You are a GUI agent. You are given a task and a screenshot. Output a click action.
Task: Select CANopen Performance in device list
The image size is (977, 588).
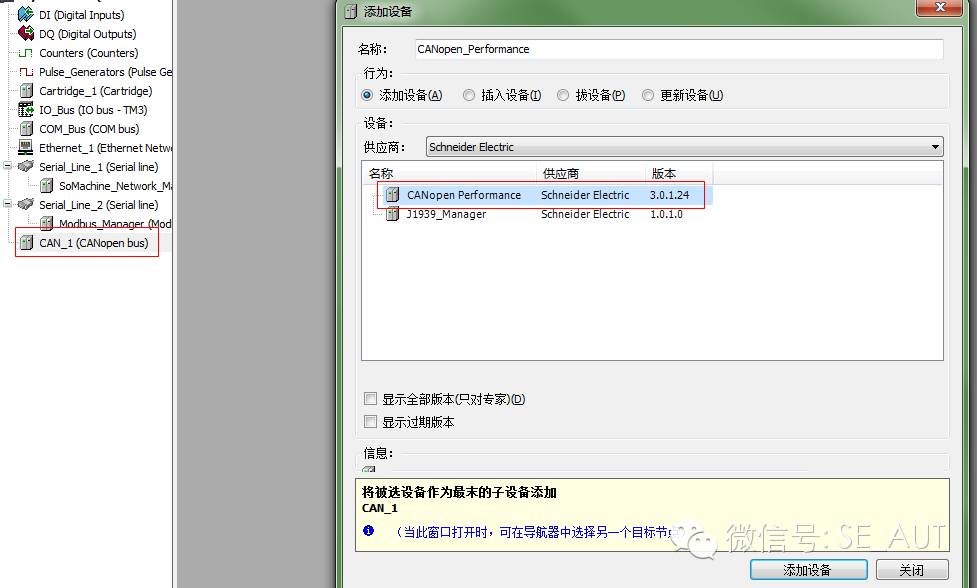464,195
